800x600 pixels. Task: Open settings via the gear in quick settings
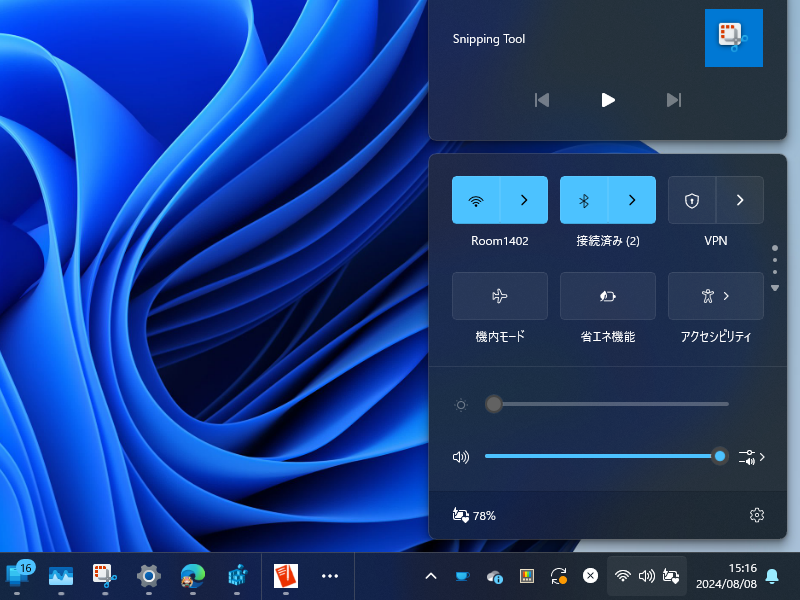click(x=757, y=515)
